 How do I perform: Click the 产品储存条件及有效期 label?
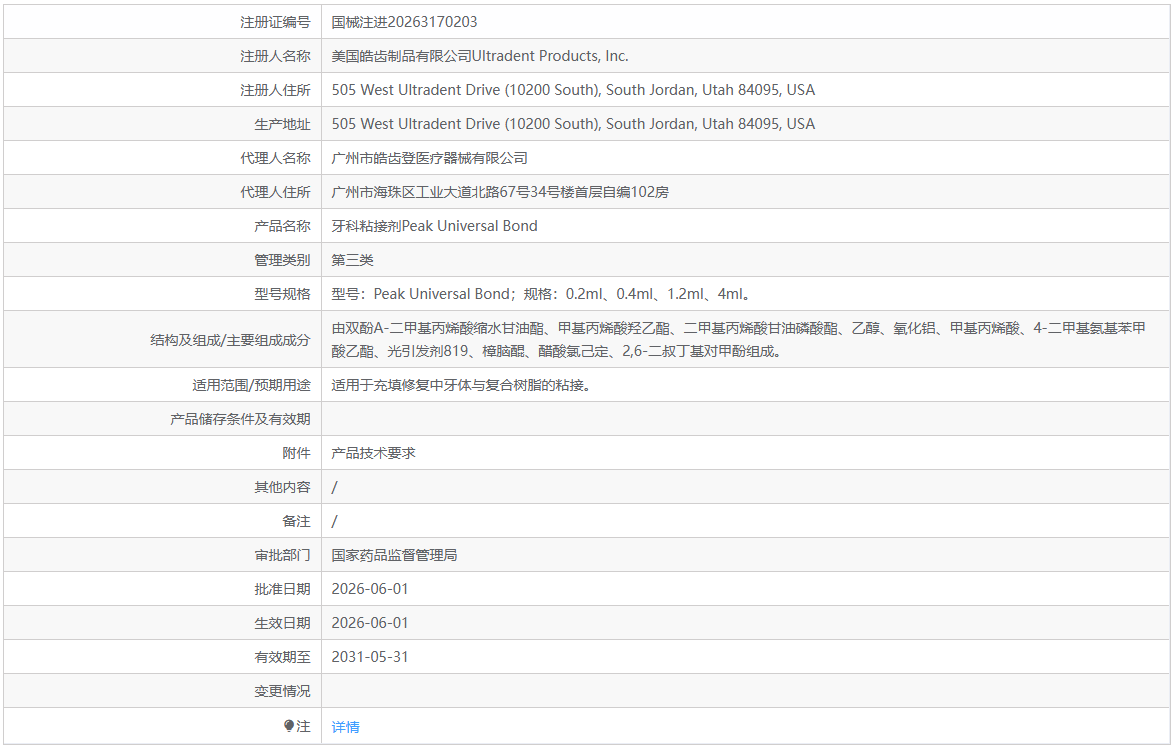point(240,419)
